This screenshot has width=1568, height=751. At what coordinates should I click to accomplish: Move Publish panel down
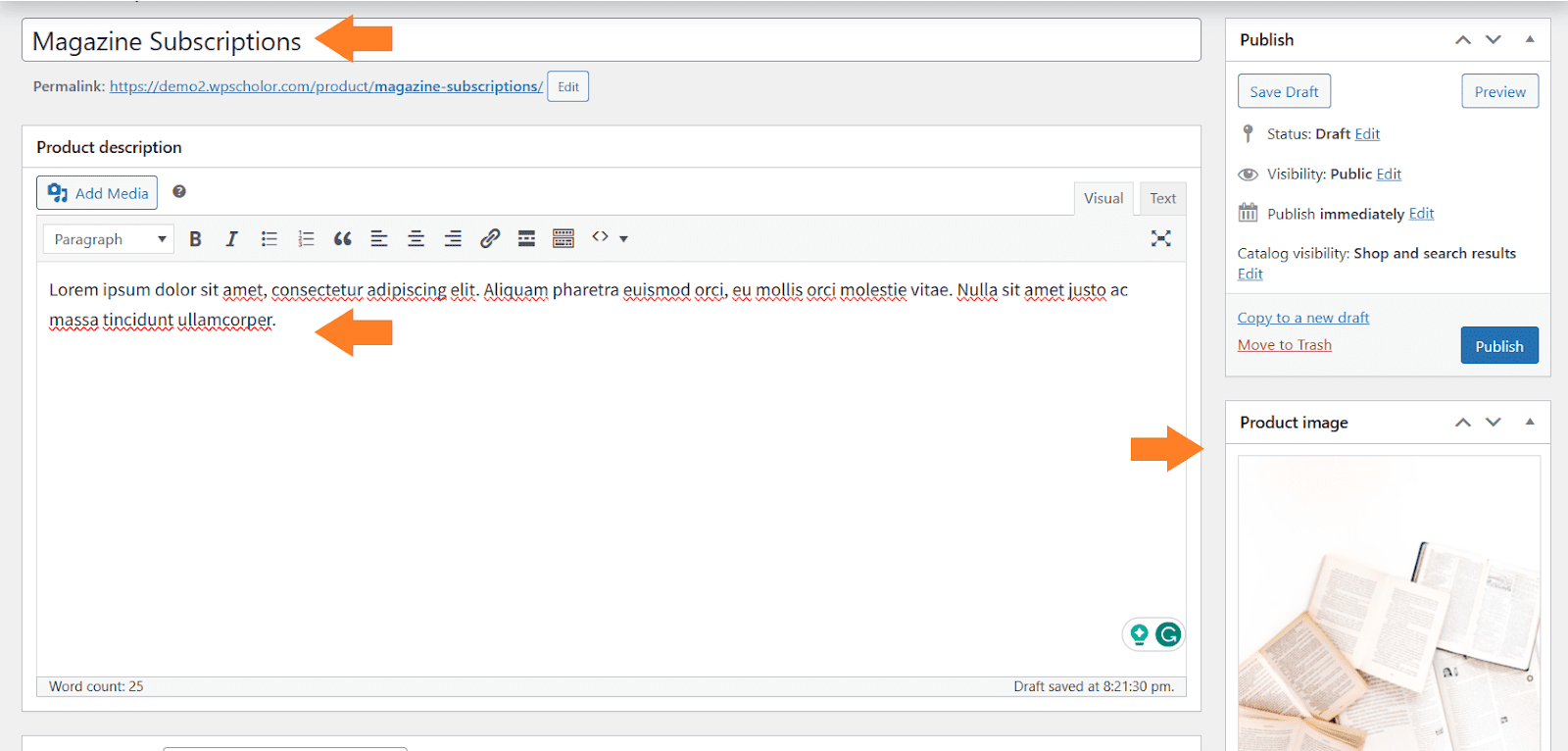coord(1494,40)
